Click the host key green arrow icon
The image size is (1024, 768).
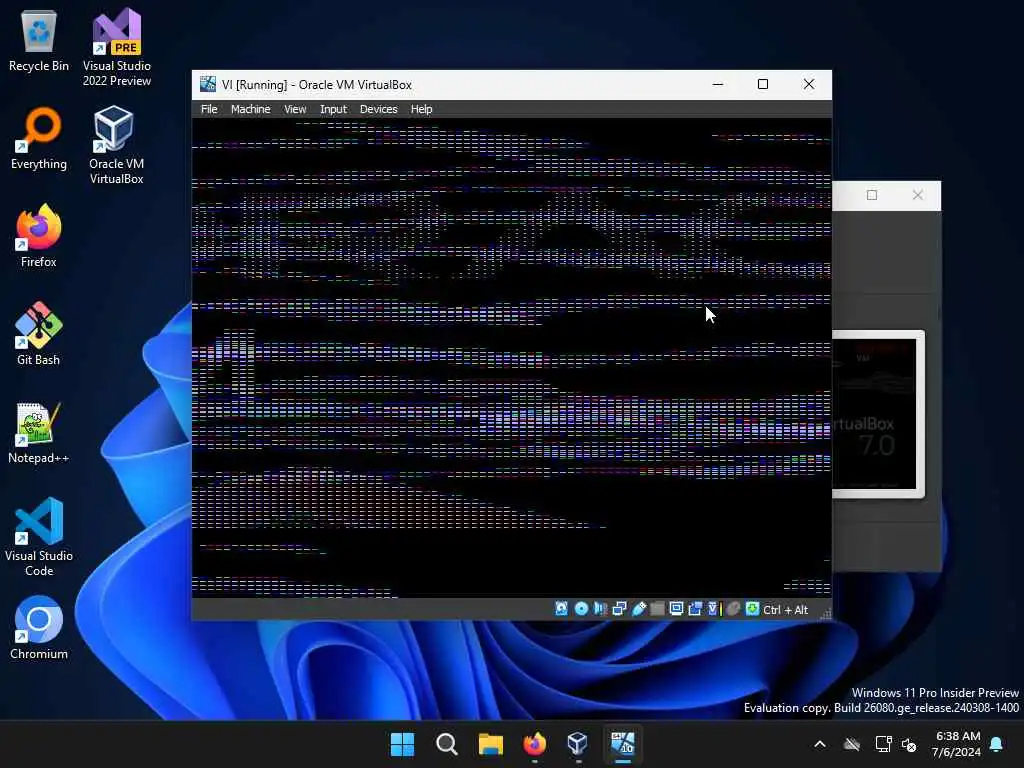pyautogui.click(x=752, y=609)
